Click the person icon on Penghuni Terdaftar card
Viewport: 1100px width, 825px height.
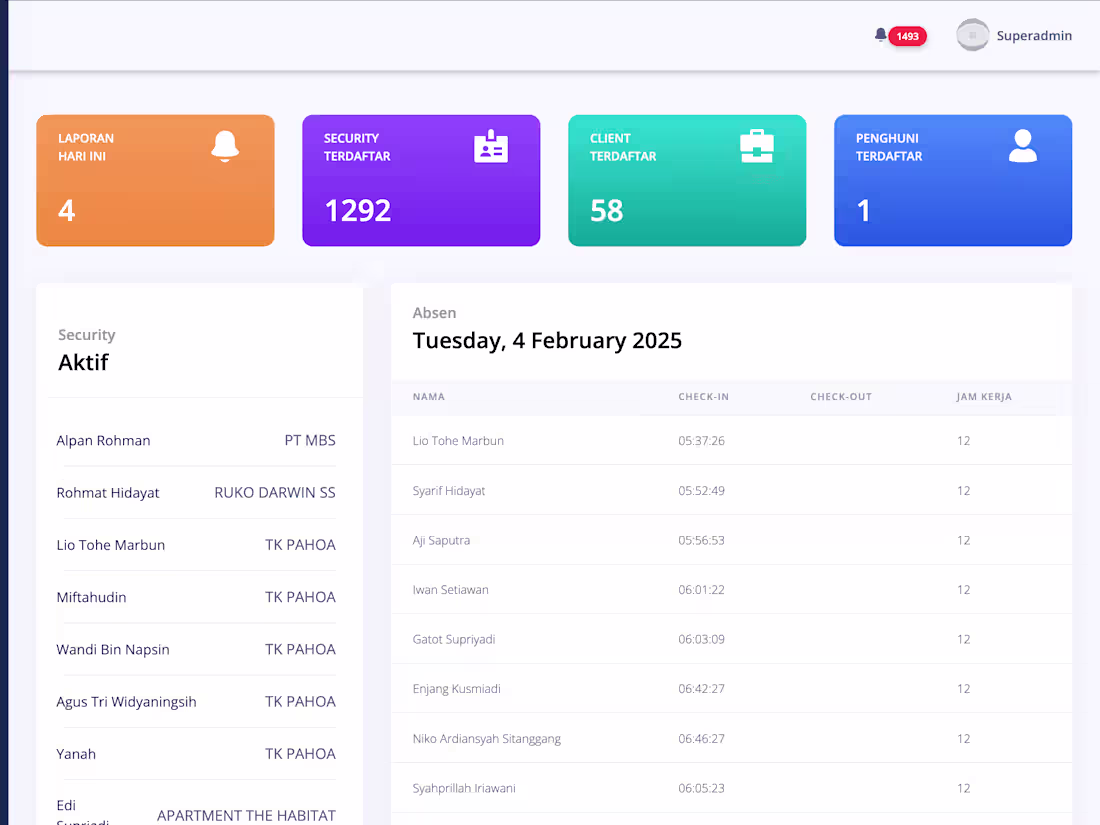coord(1021,146)
